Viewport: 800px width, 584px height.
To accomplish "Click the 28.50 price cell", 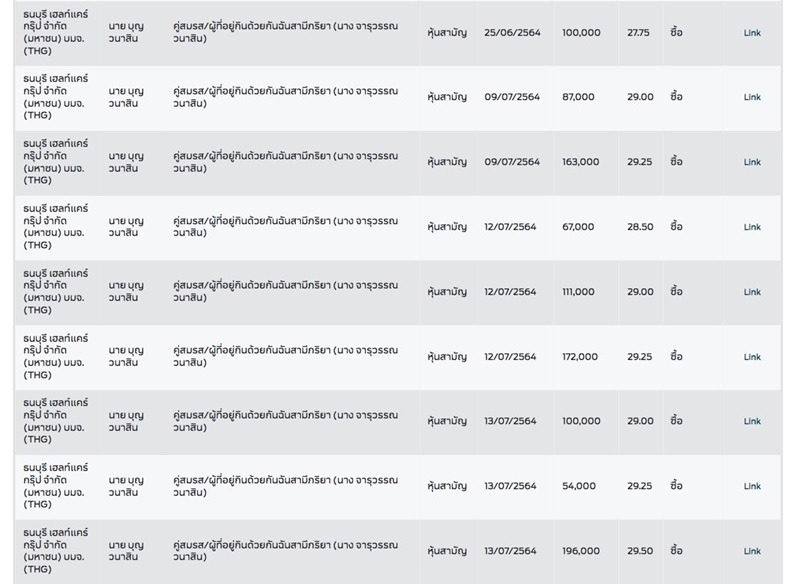I will [640, 227].
